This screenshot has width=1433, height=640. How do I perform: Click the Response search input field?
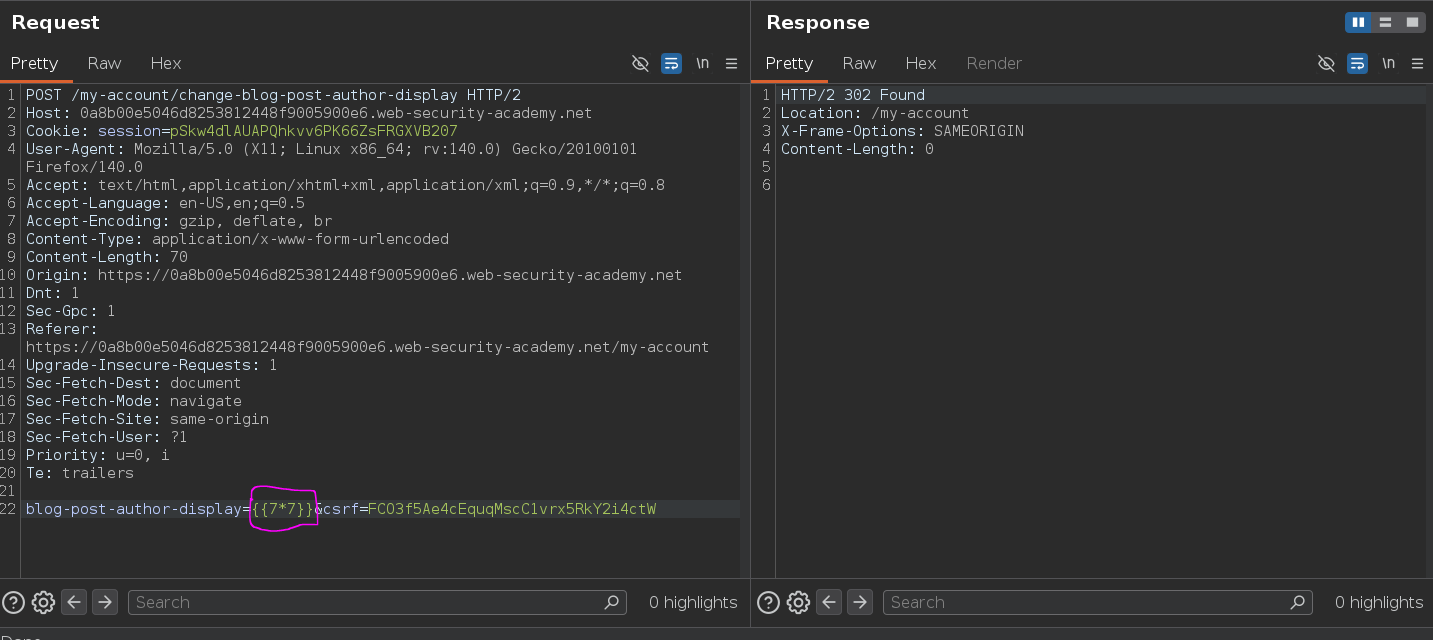(1097, 602)
